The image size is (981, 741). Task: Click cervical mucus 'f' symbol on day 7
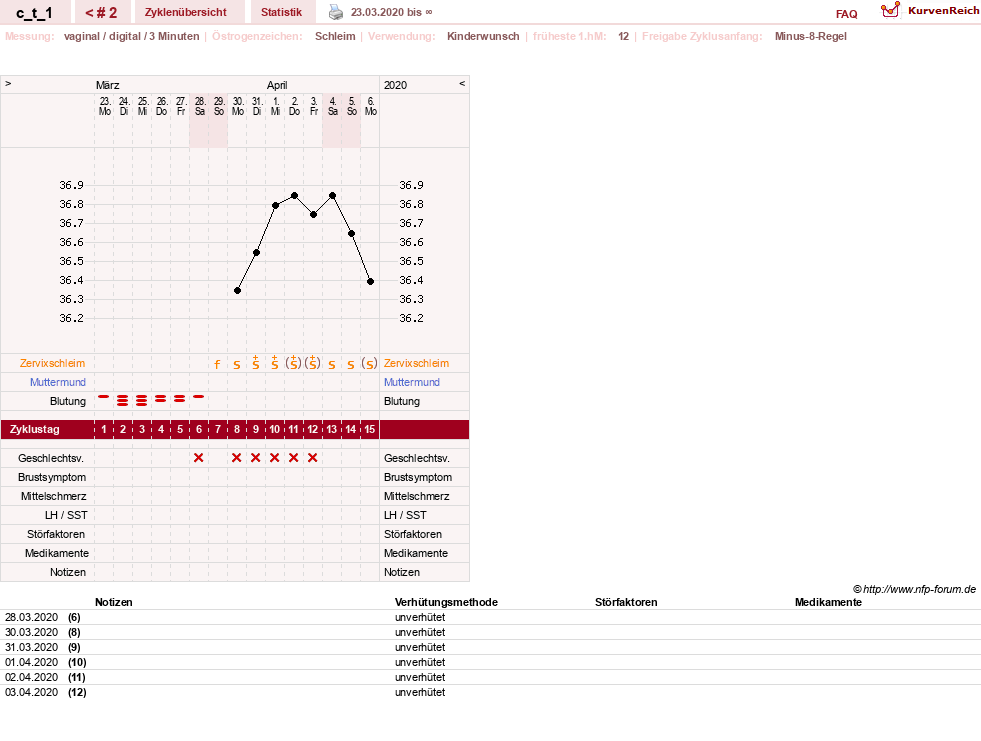217,364
